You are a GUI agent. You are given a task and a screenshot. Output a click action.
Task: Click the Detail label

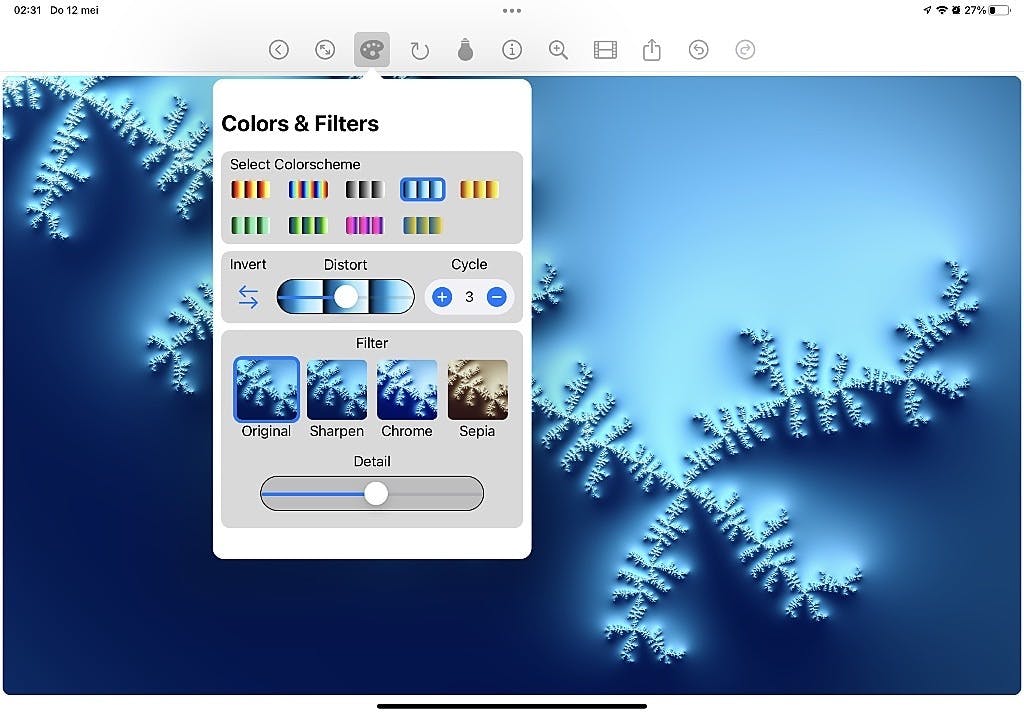[x=372, y=461]
